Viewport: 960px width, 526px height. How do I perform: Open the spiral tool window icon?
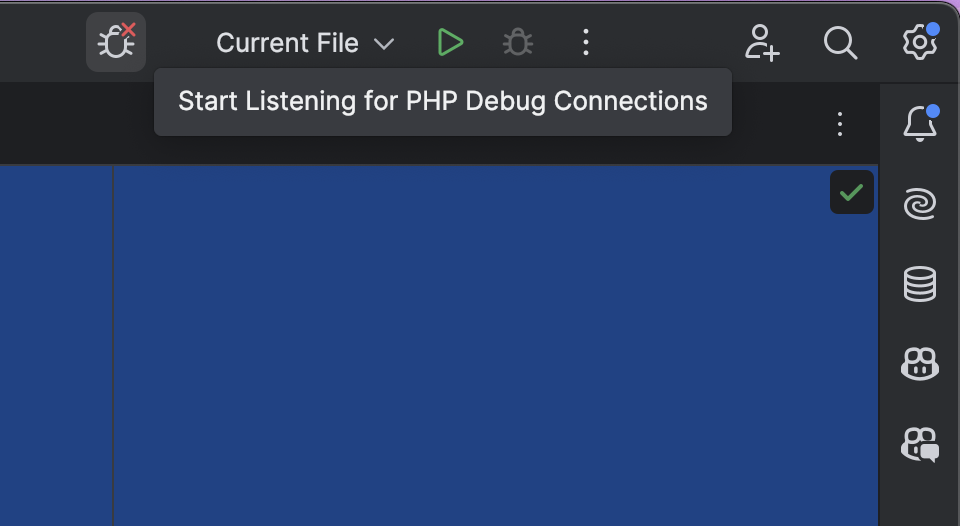point(919,205)
